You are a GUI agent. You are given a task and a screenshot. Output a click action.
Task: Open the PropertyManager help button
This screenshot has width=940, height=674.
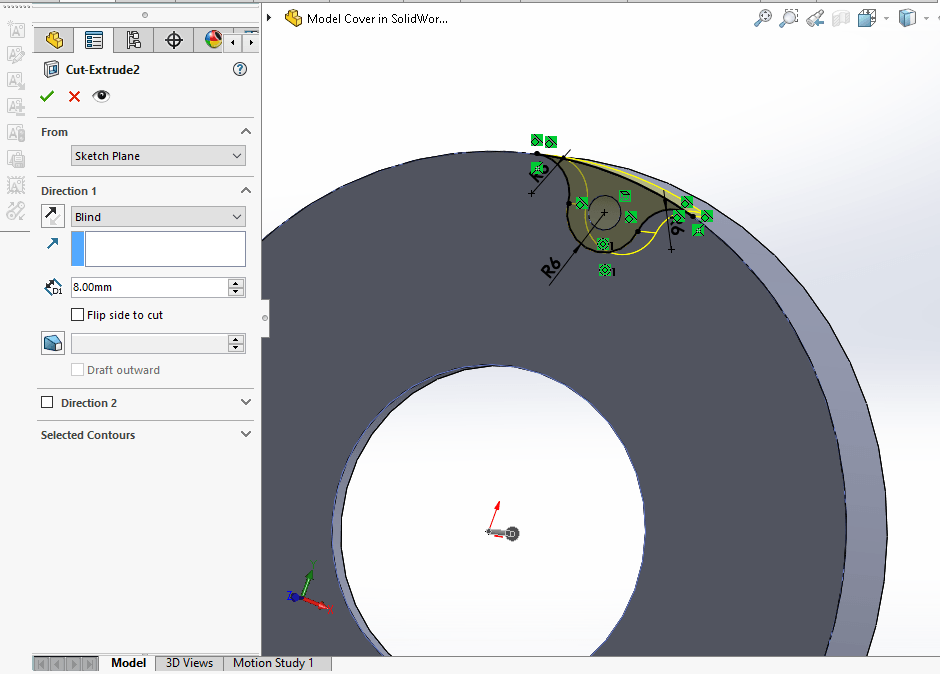(x=239, y=69)
